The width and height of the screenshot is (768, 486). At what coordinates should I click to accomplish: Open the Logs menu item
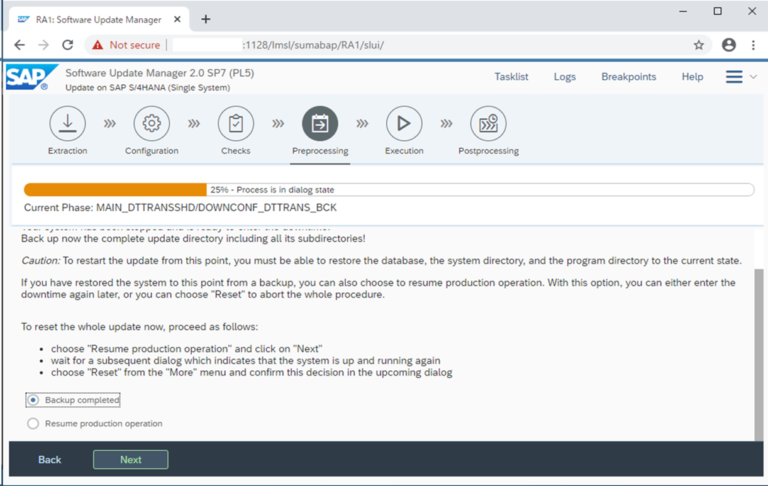pos(565,77)
